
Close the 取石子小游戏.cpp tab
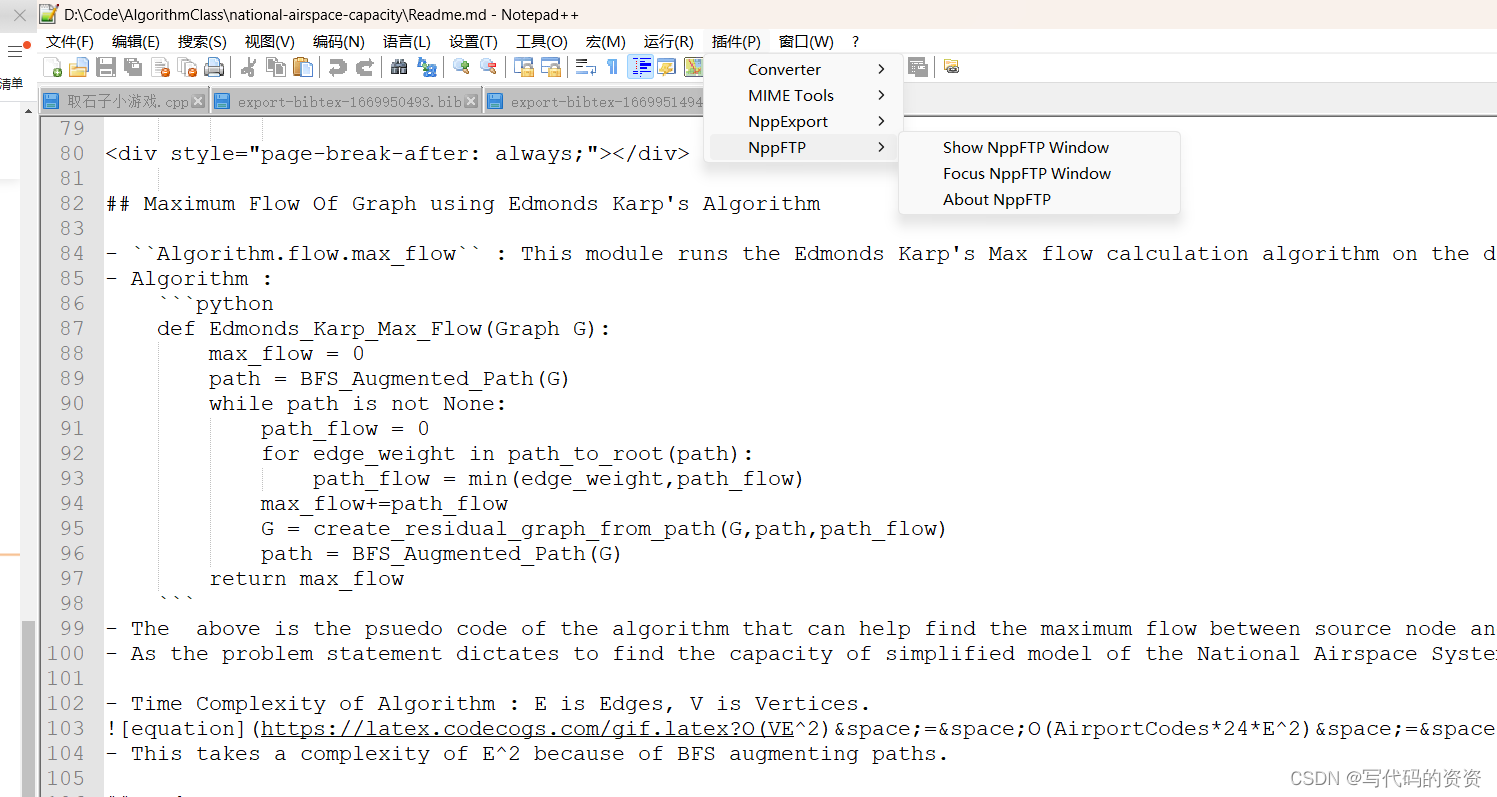coord(198,101)
